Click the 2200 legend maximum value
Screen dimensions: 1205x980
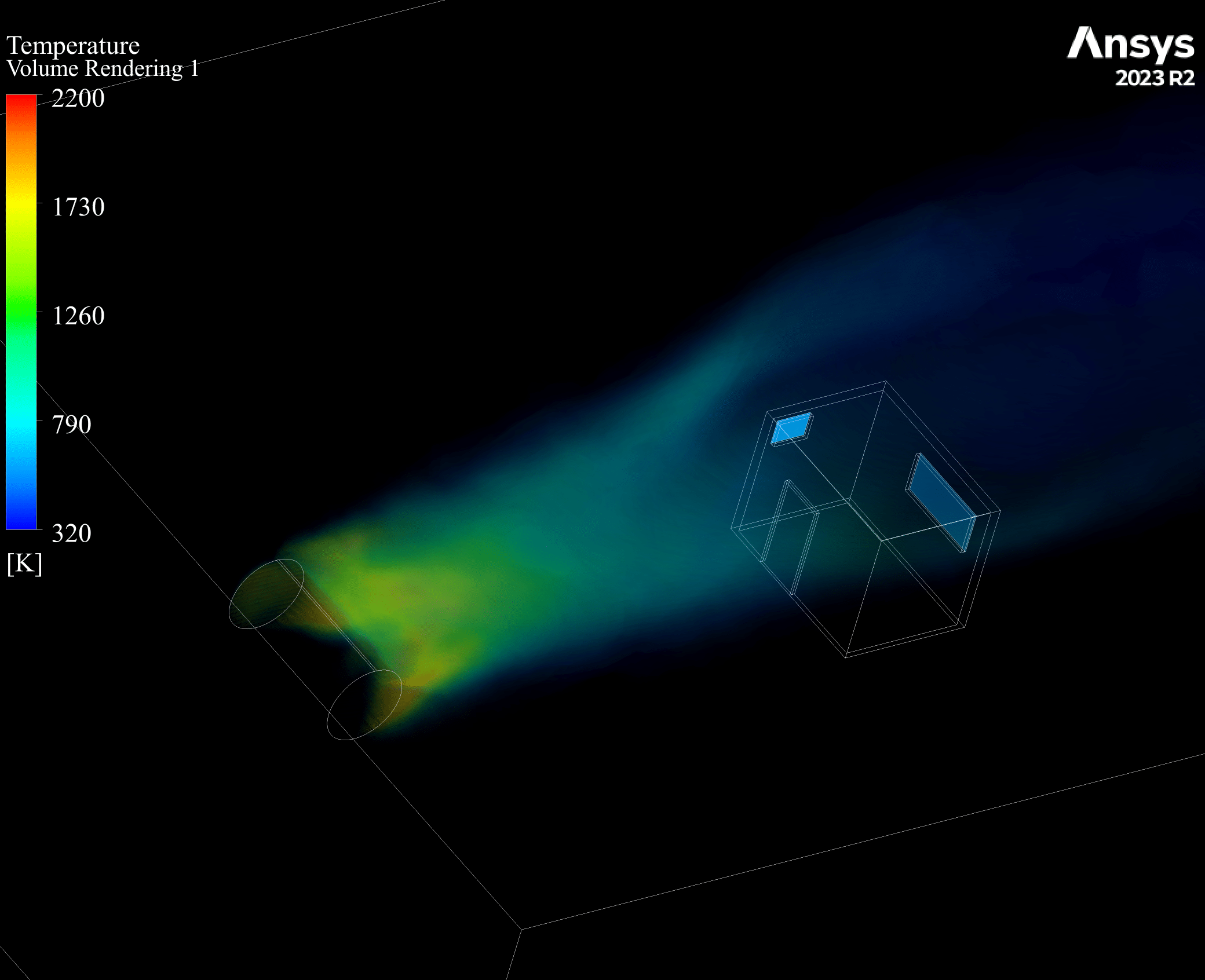click(x=78, y=98)
